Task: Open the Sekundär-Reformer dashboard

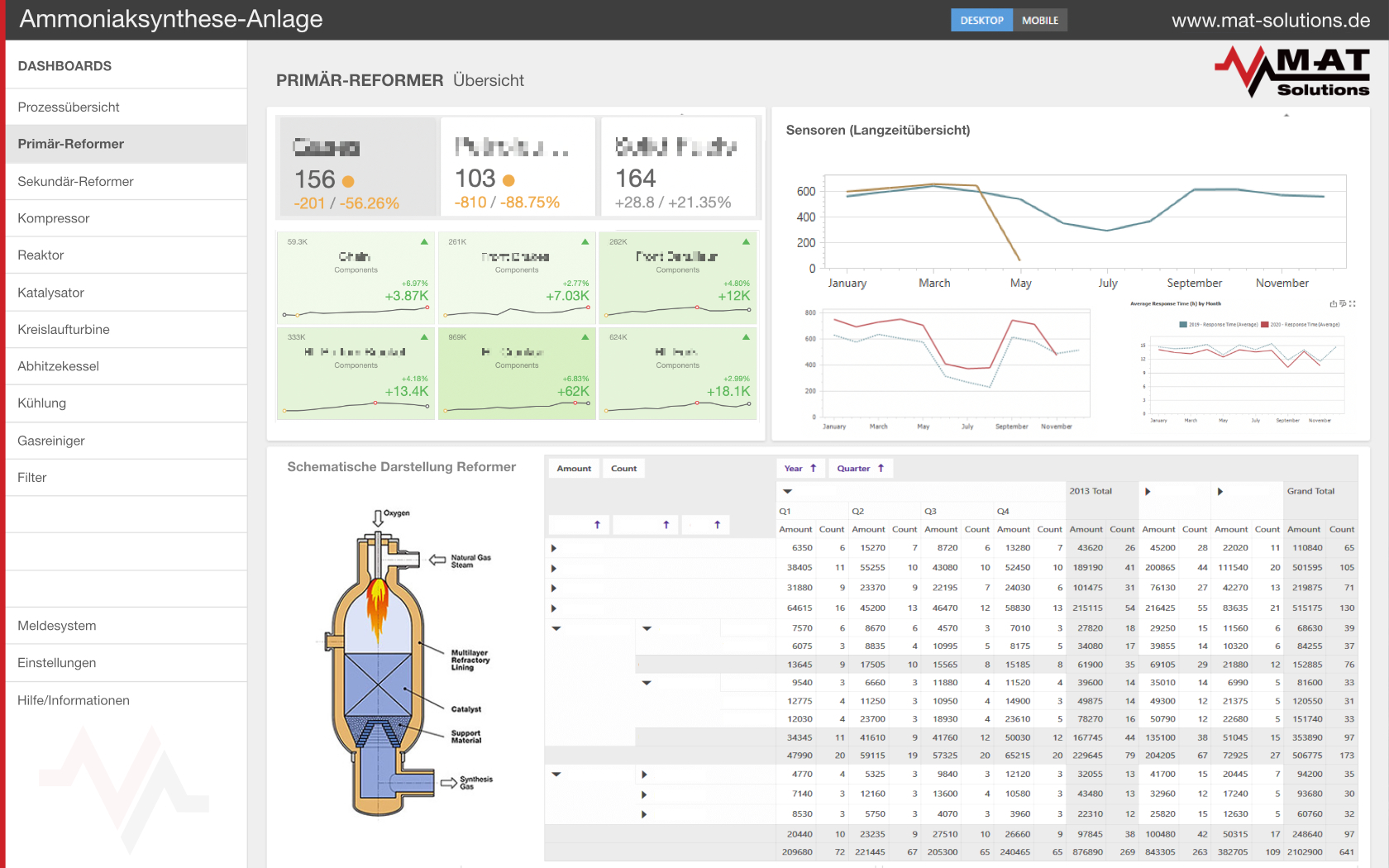Action: coord(75,181)
